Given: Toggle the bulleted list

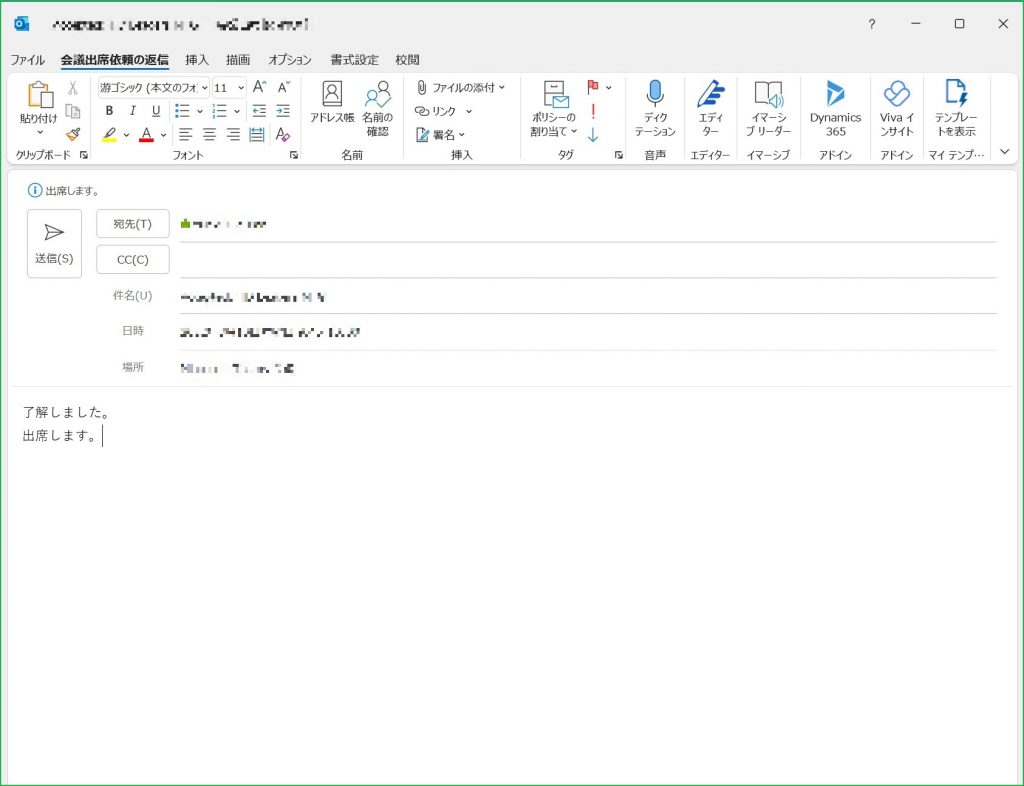Looking at the screenshot, I should pos(182,111).
